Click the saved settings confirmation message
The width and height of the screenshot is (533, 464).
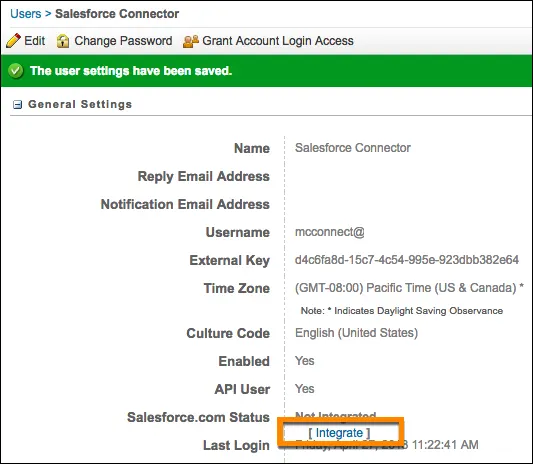[131, 71]
